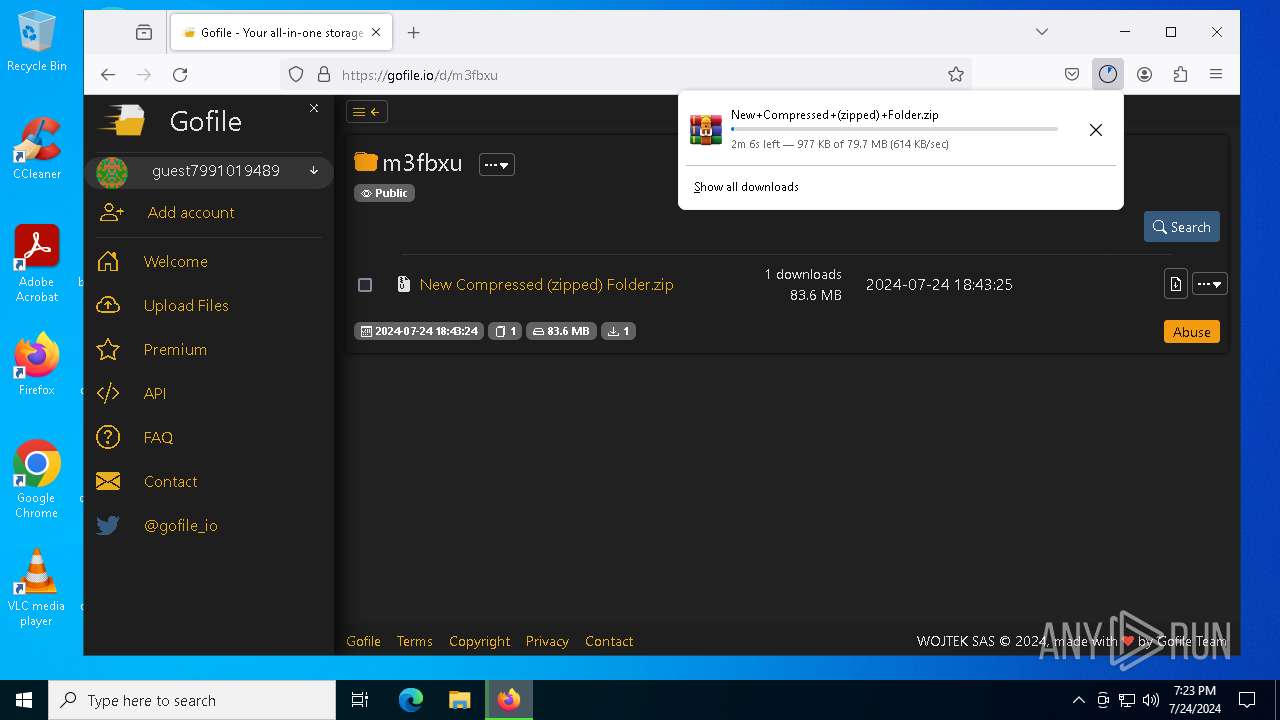1280x720 pixels.
Task: Reload the Gofile page
Action: click(x=180, y=74)
